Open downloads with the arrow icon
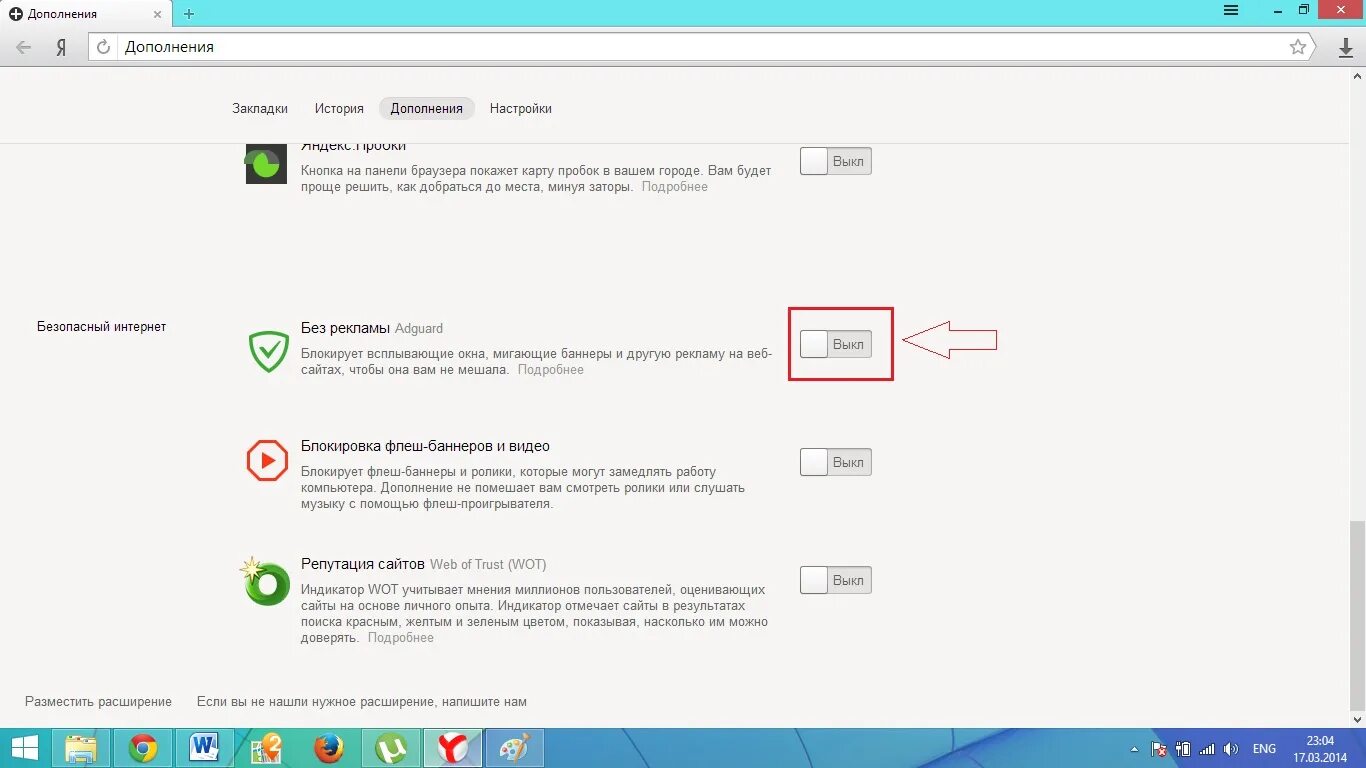Viewport: 1366px width, 768px height. point(1346,48)
